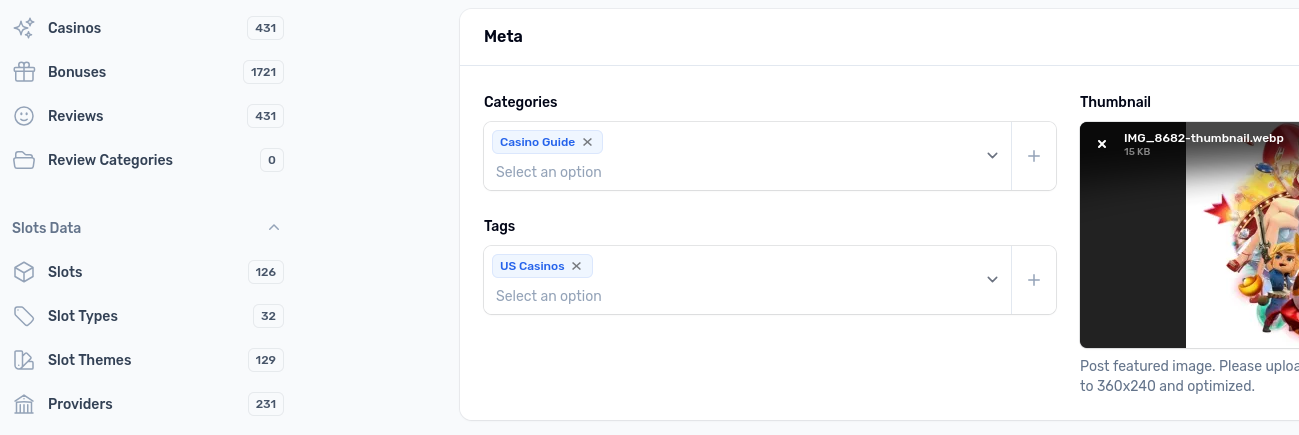The image size is (1299, 435).
Task: Open the Tags dropdown chevron
Action: click(x=992, y=280)
